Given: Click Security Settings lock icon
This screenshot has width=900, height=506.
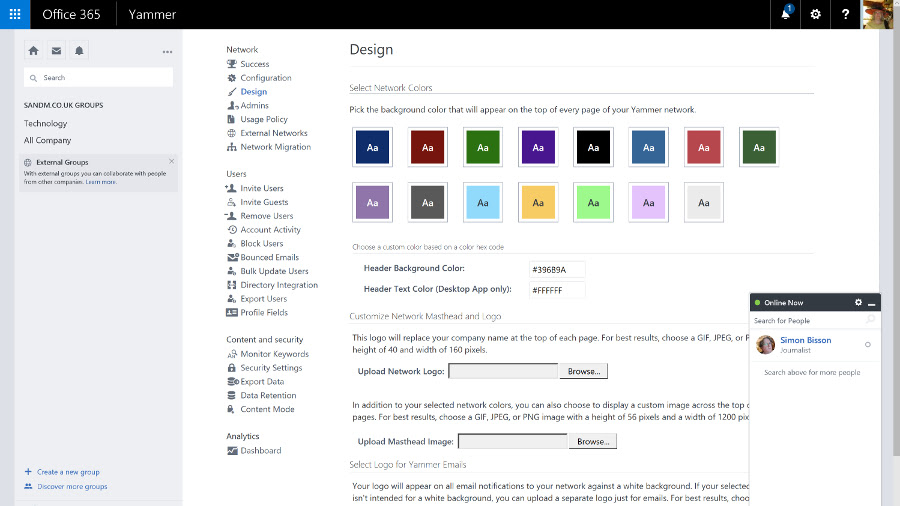Looking at the screenshot, I should pos(231,368).
